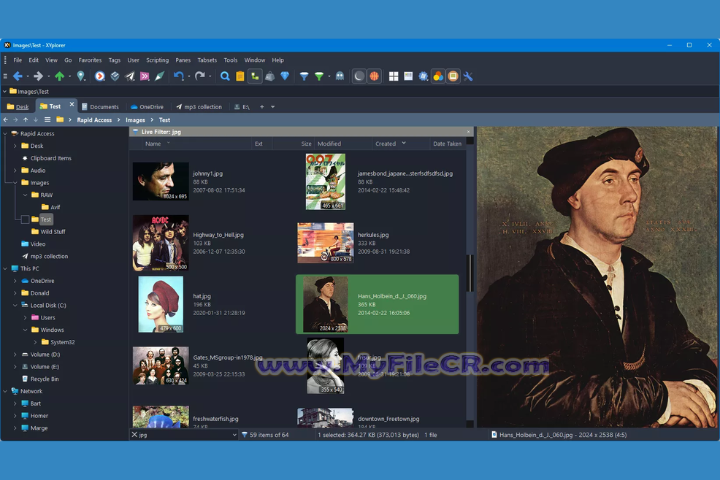
Task: Click the hamburger menu icon in breadcrumb bar
Action: (47, 119)
